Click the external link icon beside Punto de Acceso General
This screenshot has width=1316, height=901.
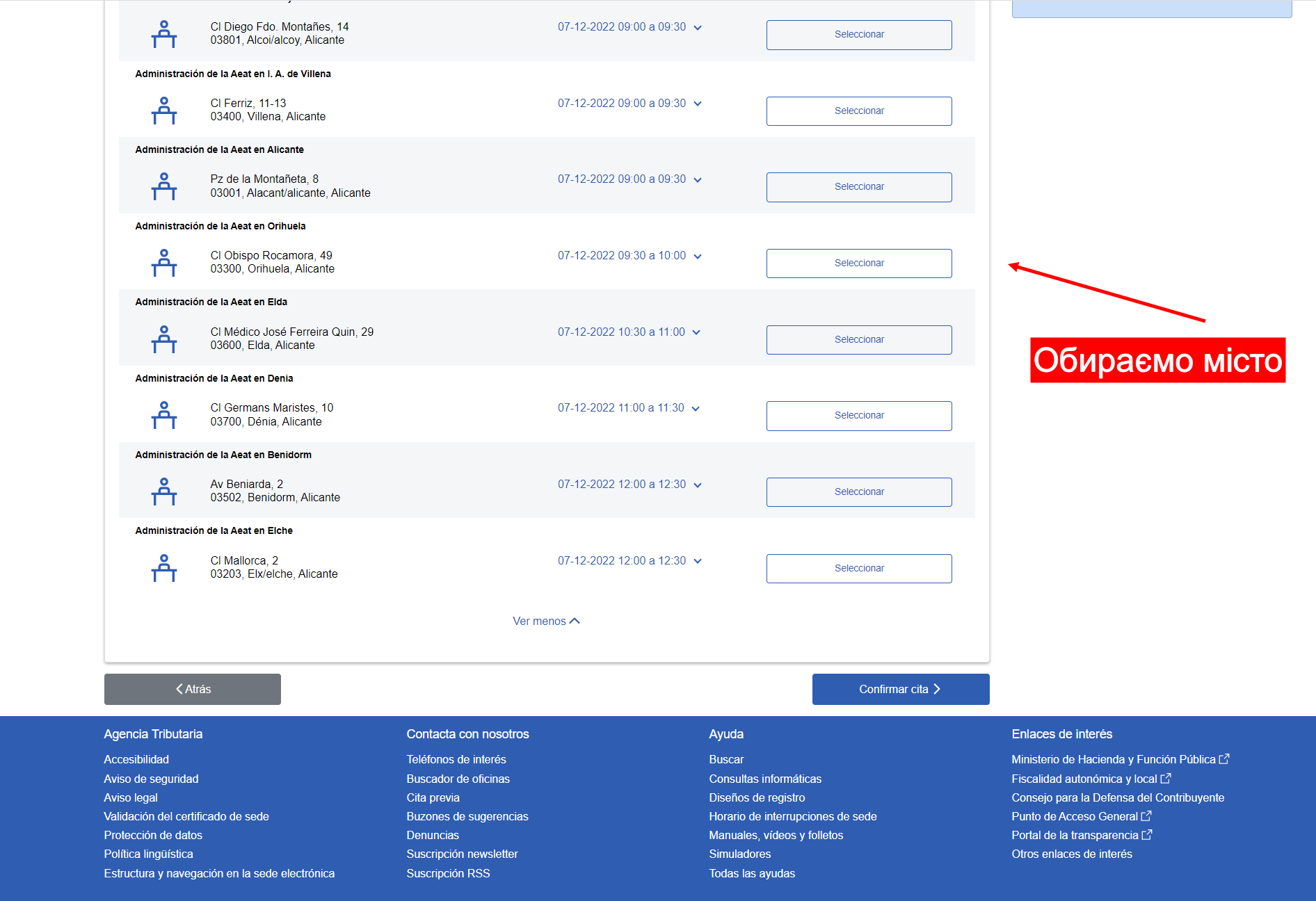pos(1146,816)
